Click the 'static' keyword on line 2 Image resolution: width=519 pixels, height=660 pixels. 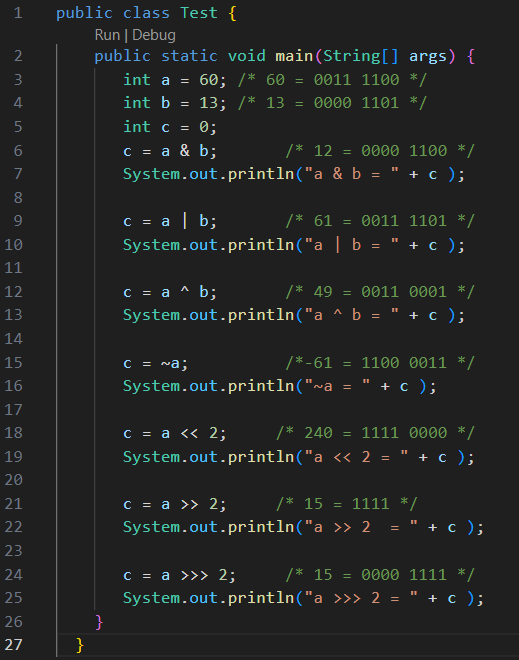(x=189, y=56)
